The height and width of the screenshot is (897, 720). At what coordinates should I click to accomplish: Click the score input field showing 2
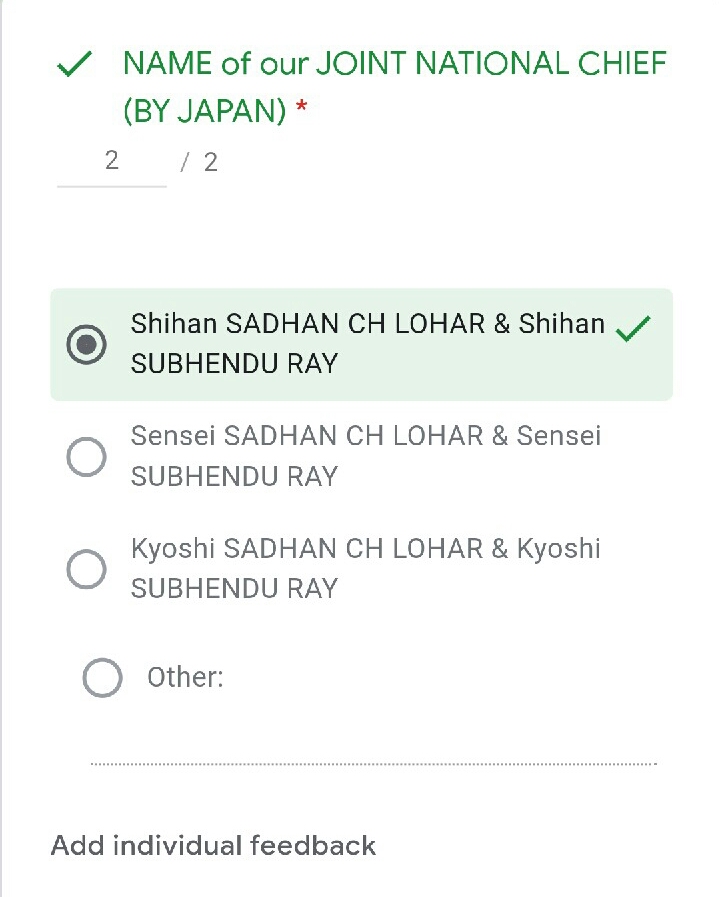point(111,161)
